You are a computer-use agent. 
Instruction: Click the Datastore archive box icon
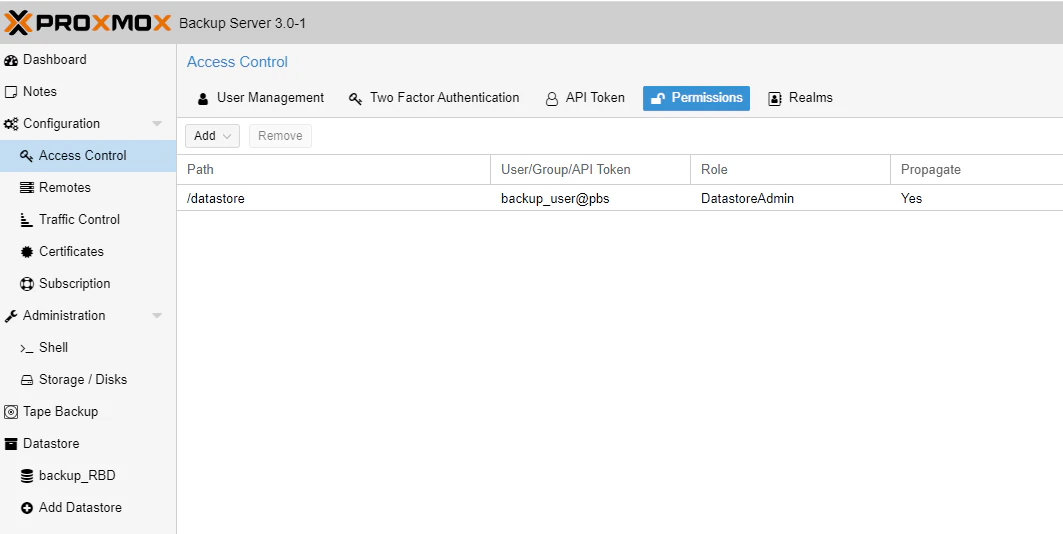pos(11,444)
